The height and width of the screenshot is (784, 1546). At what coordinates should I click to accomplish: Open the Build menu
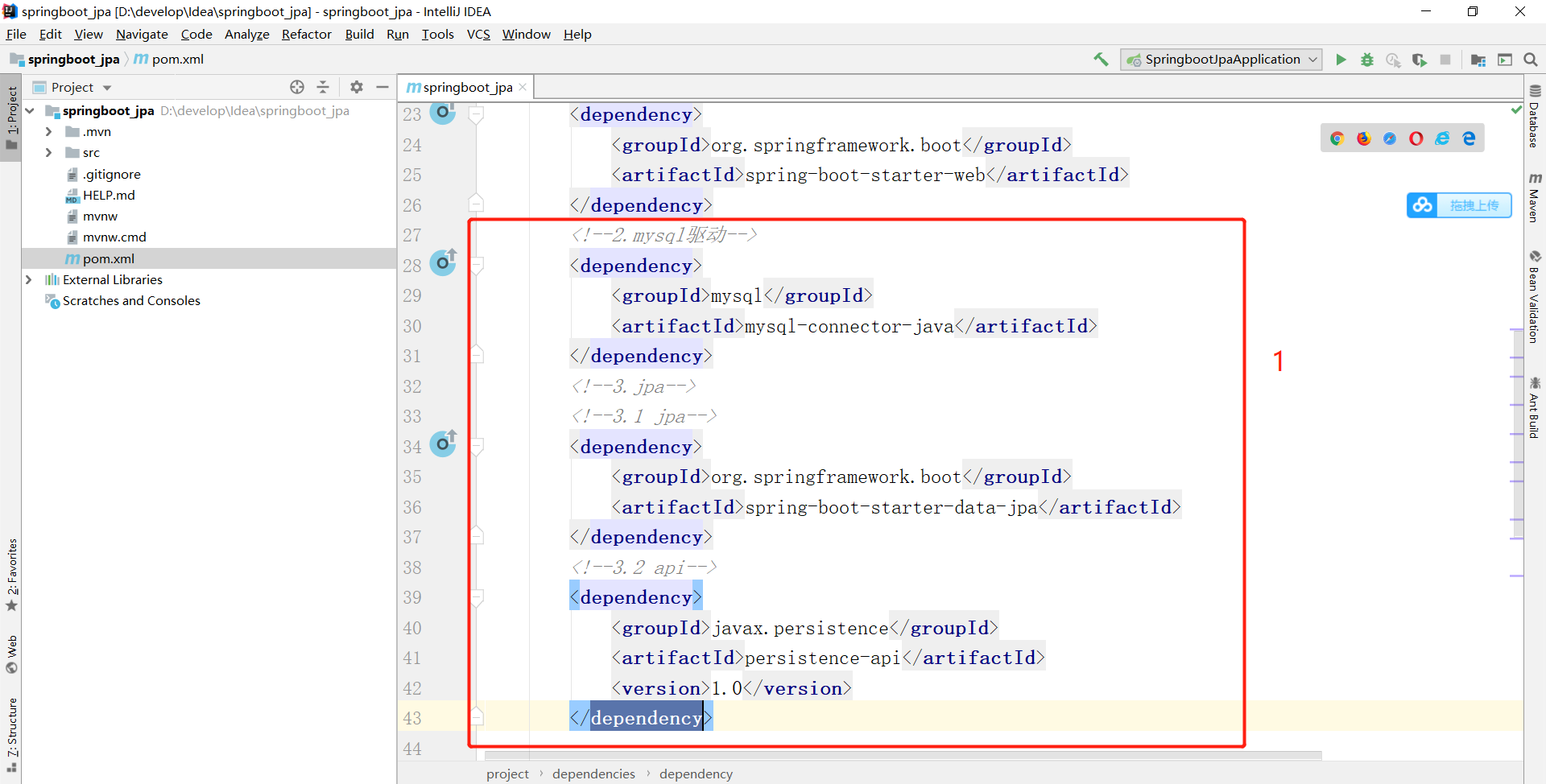pos(359,34)
